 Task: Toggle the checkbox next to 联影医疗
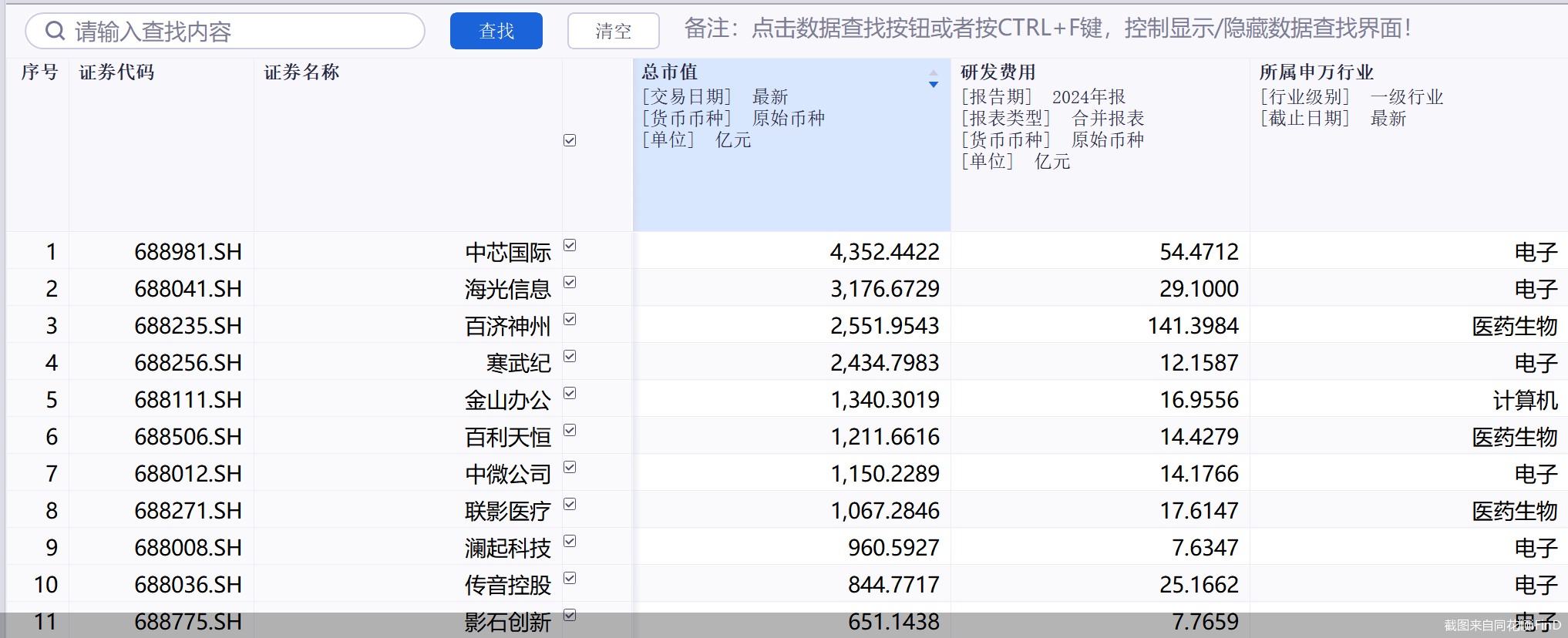coord(570,504)
